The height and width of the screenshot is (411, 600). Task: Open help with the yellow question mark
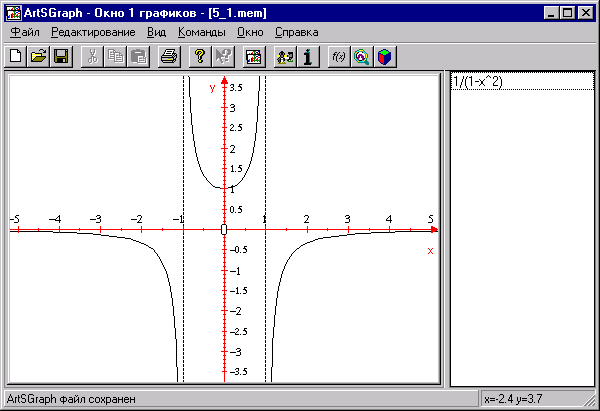click(200, 57)
